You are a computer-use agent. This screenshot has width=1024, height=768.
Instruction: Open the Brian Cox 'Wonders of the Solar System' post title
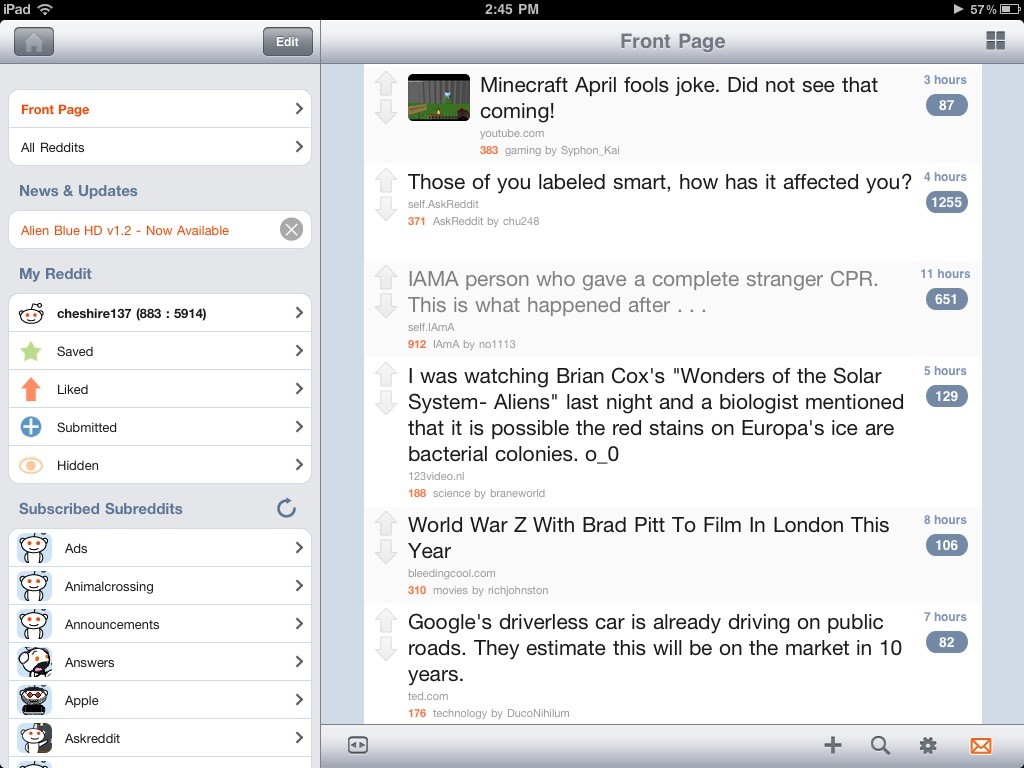656,415
